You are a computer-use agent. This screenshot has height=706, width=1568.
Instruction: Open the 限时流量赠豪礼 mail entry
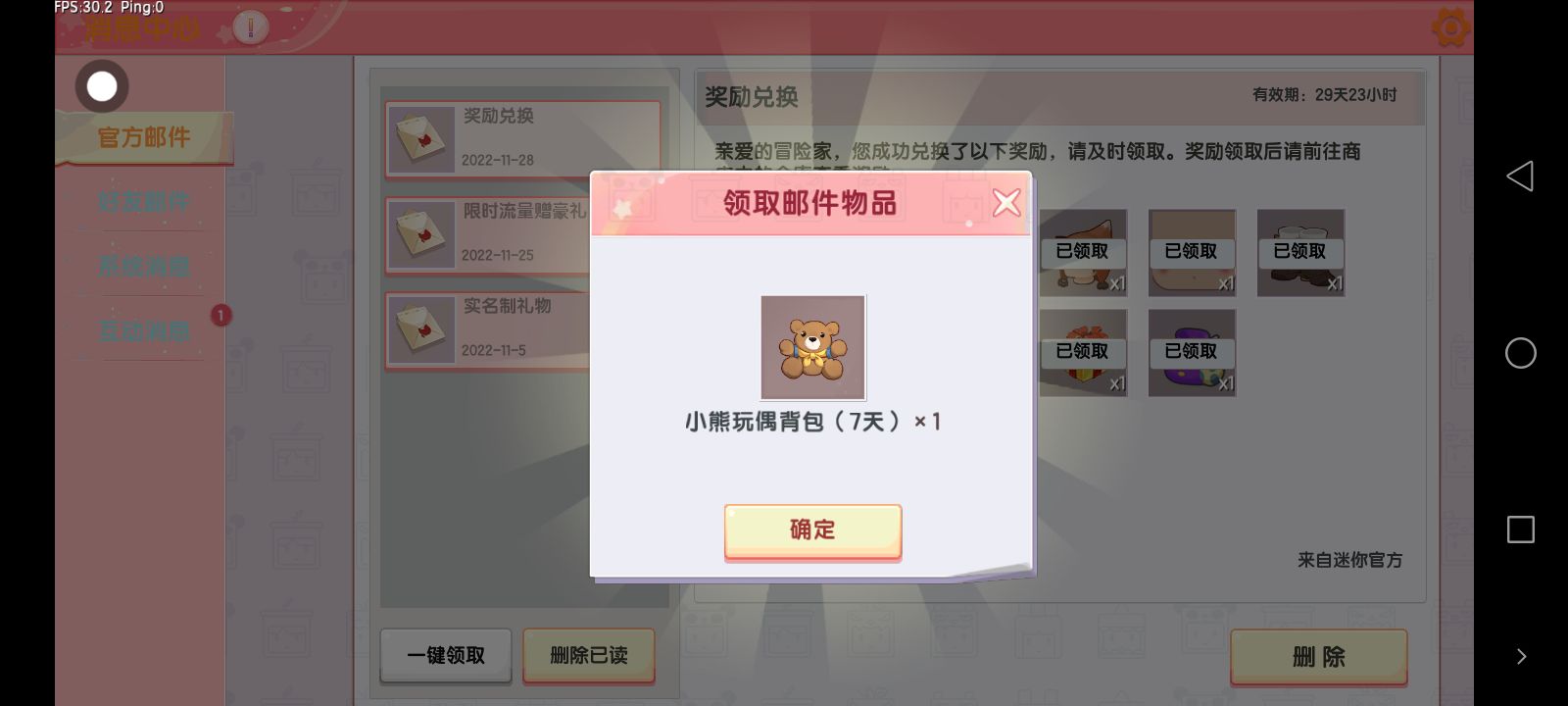(x=487, y=235)
